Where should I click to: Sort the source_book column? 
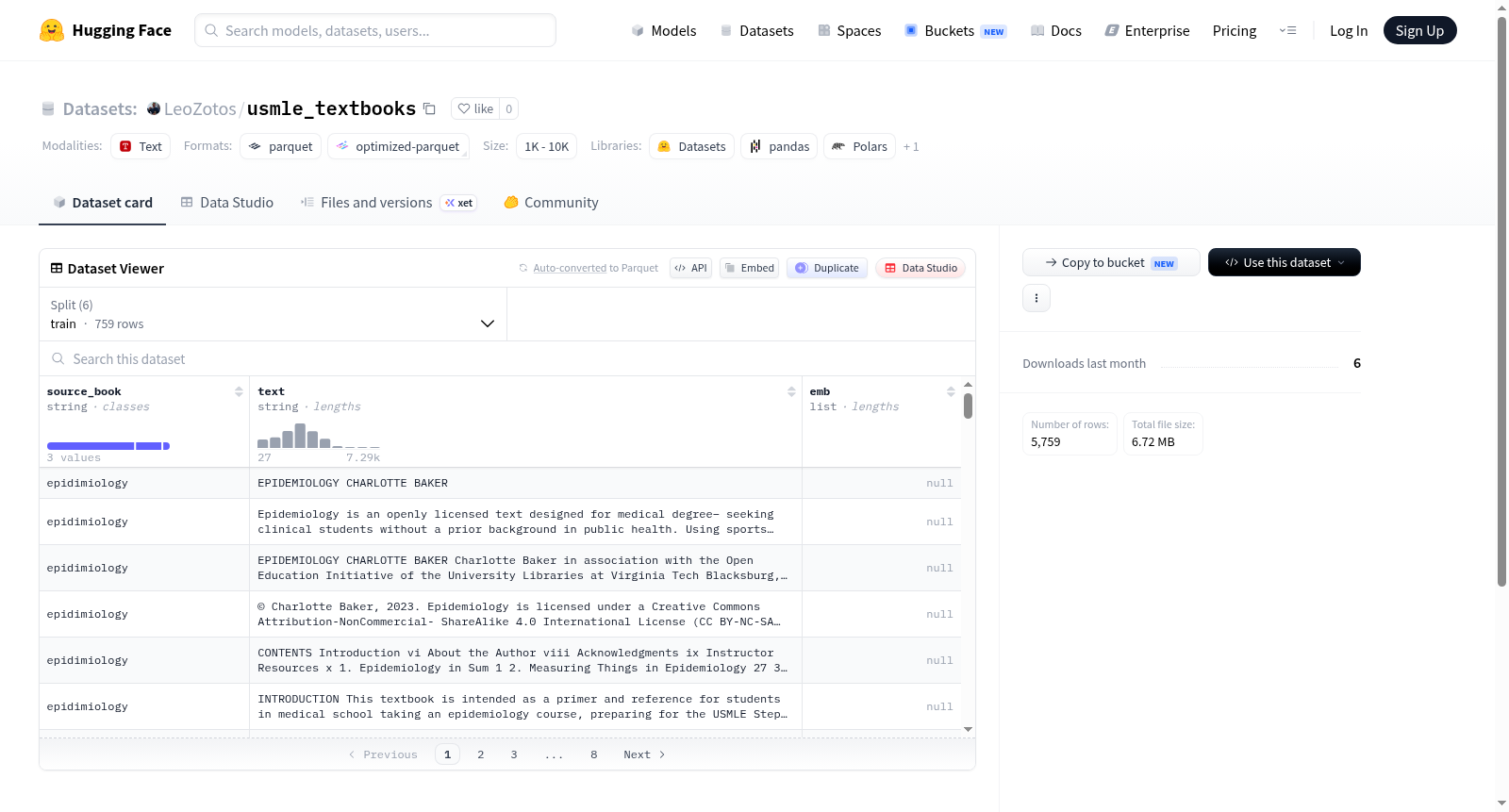pyautogui.click(x=239, y=391)
